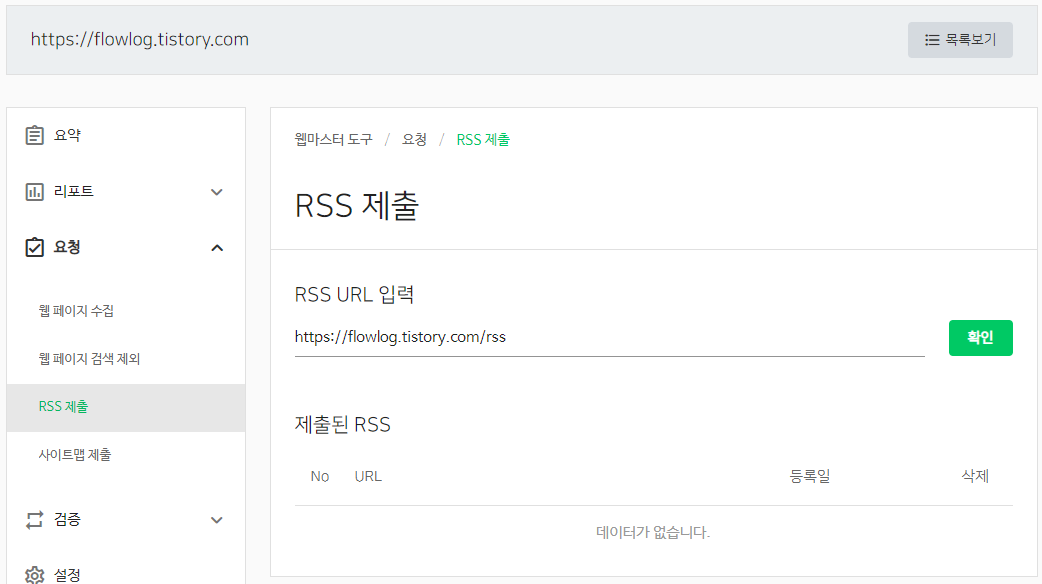Click the RSS URL 입력 label
Image resolution: width=1042 pixels, height=584 pixels.
point(354,294)
